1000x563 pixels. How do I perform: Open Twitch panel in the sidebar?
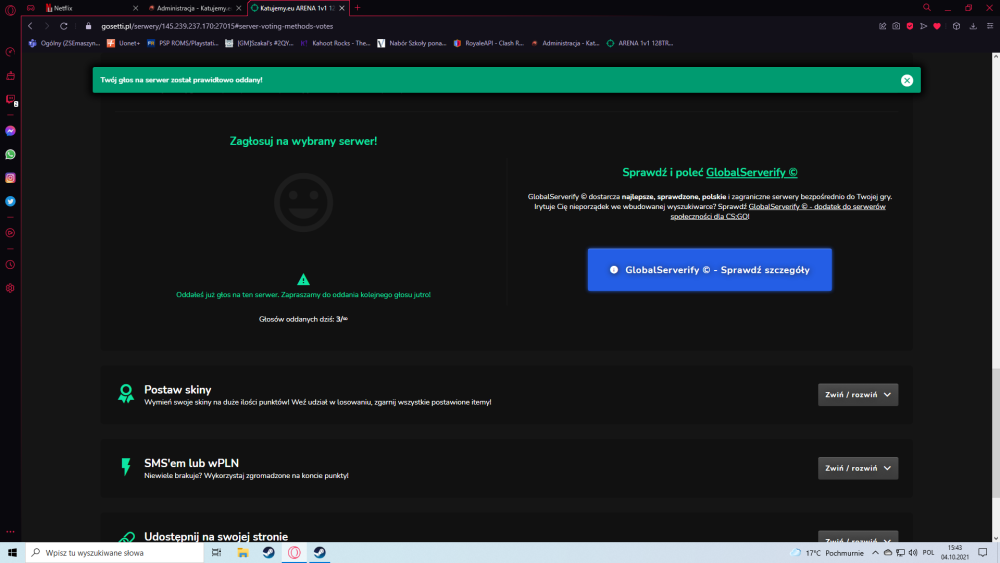pyautogui.click(x=11, y=99)
